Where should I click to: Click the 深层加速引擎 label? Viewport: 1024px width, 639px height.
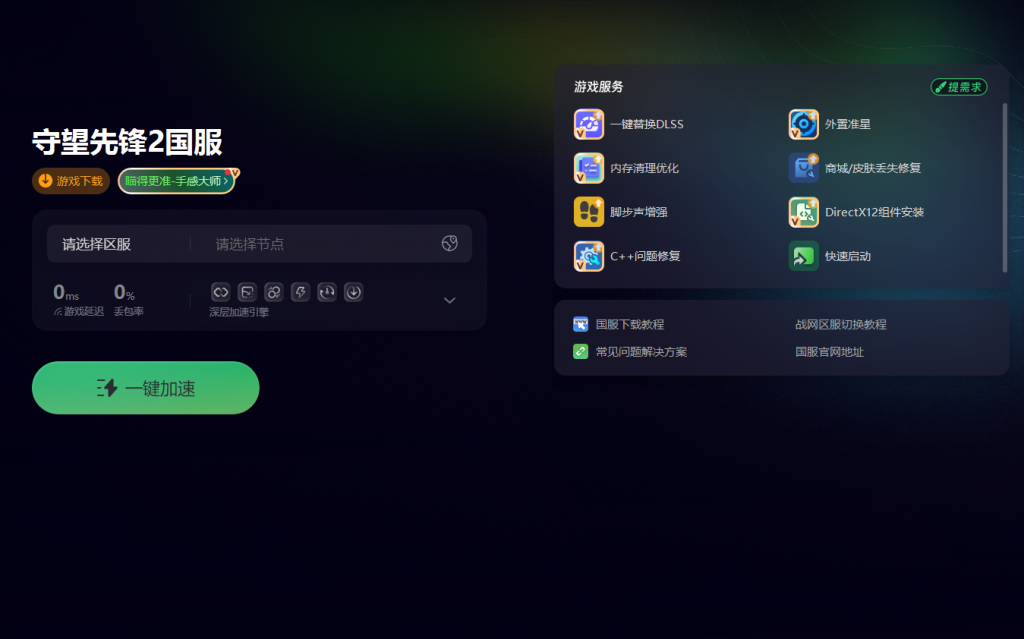coord(238,312)
